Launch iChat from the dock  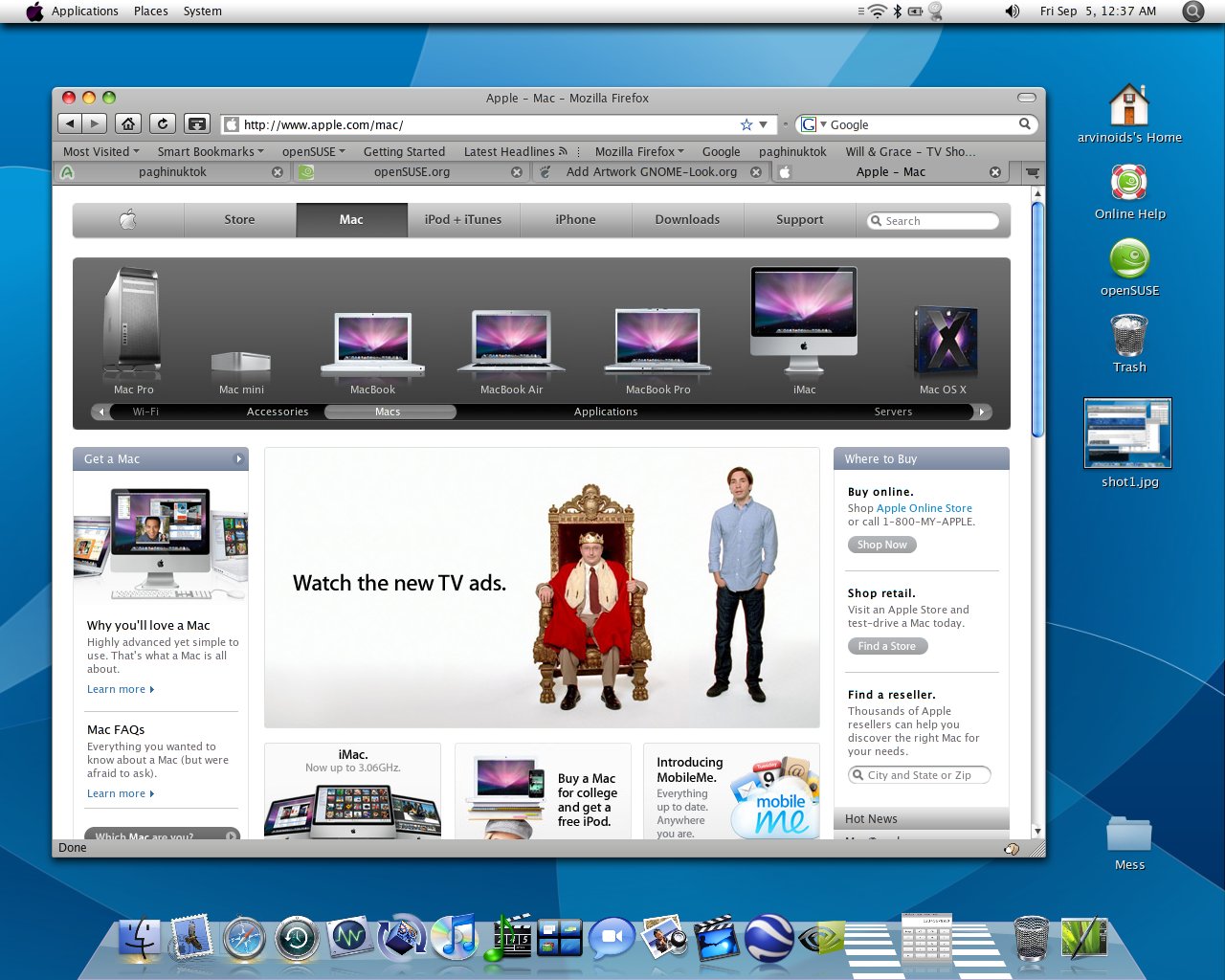(612, 939)
